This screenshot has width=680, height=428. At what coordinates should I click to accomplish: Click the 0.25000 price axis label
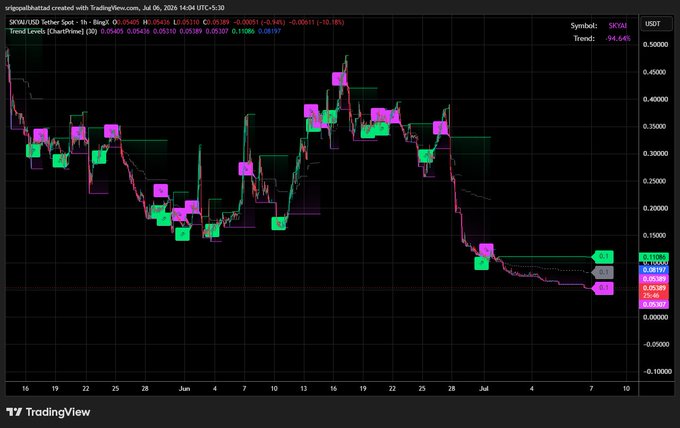655,181
